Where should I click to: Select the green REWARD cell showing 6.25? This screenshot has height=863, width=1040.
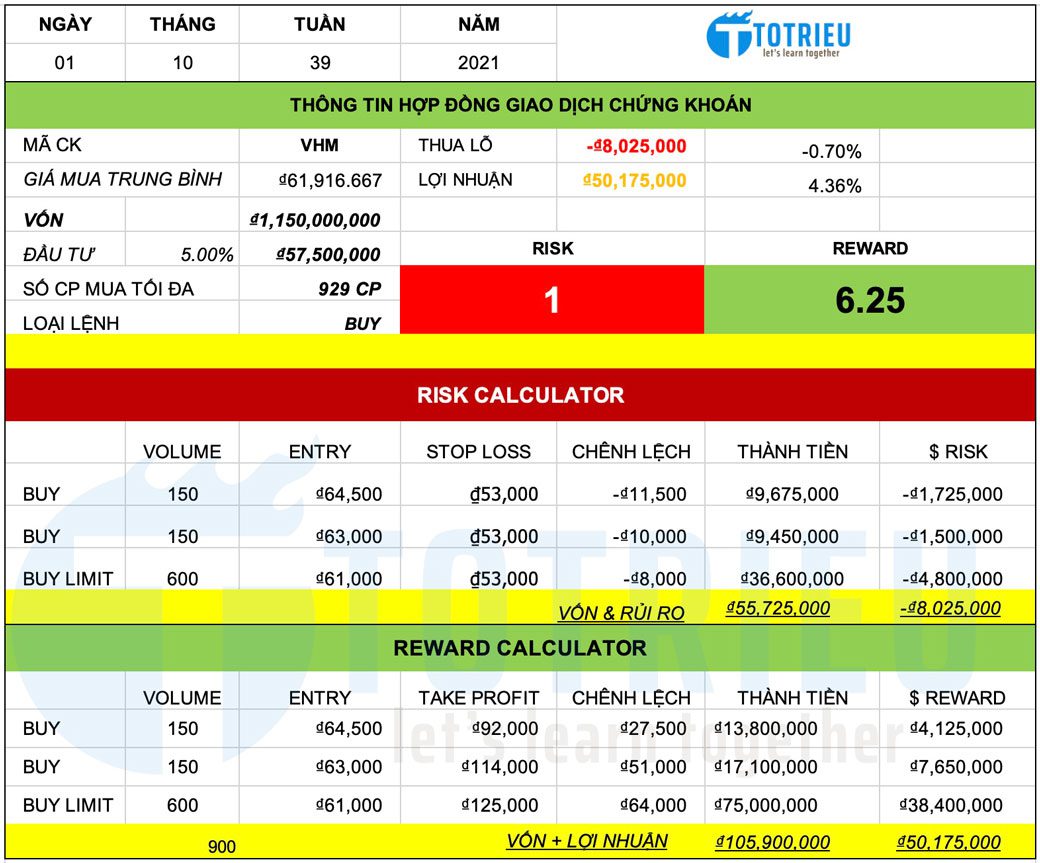pyautogui.click(x=869, y=299)
